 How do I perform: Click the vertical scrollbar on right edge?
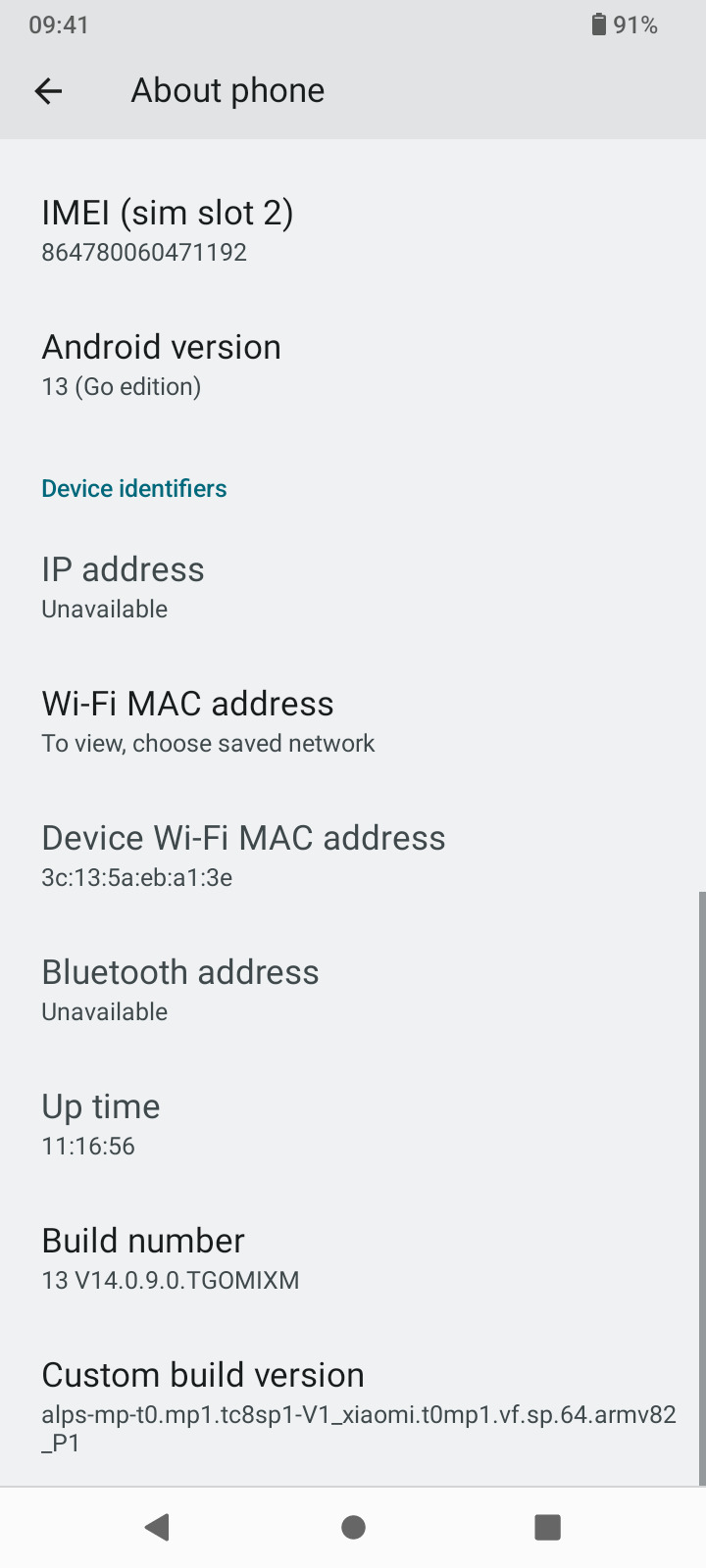[x=701, y=1186]
